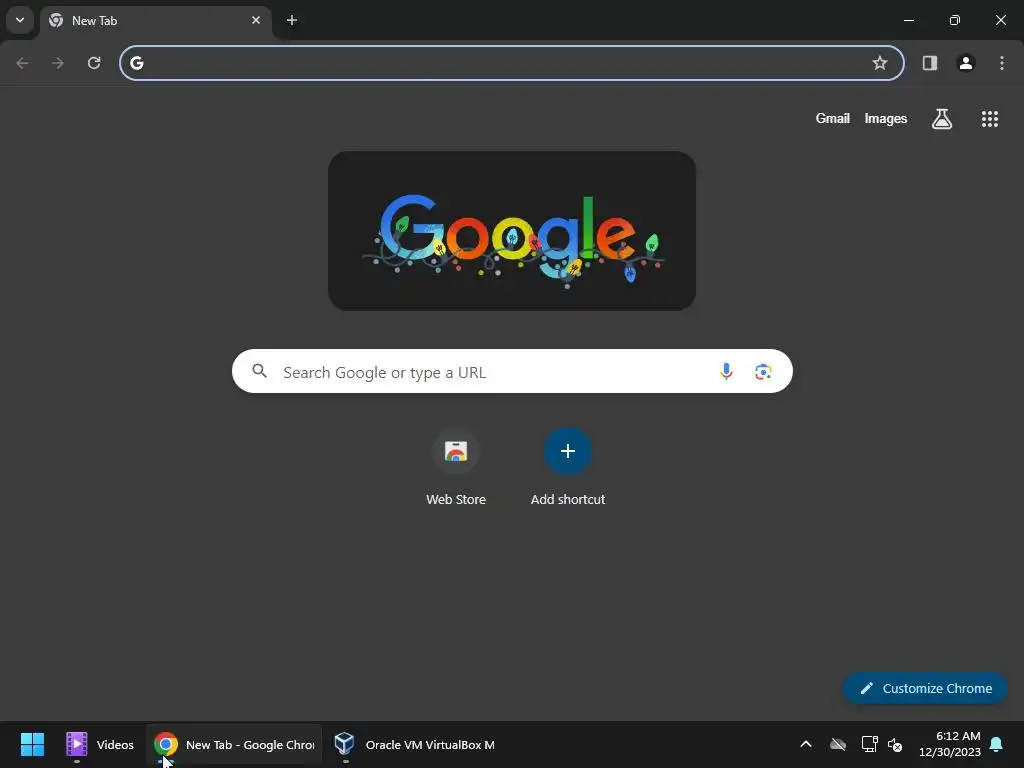The image size is (1024, 768).
Task: Start voice search with microphone icon
Action: point(726,372)
